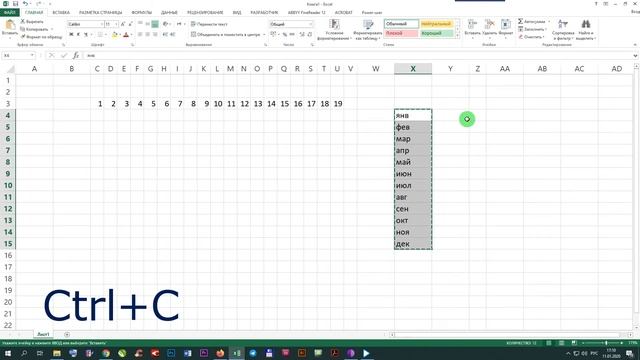This screenshot has width=640, height=360.
Task: Expand Merge & Center (Объединить) dropdown arrow
Action: click(x=264, y=35)
